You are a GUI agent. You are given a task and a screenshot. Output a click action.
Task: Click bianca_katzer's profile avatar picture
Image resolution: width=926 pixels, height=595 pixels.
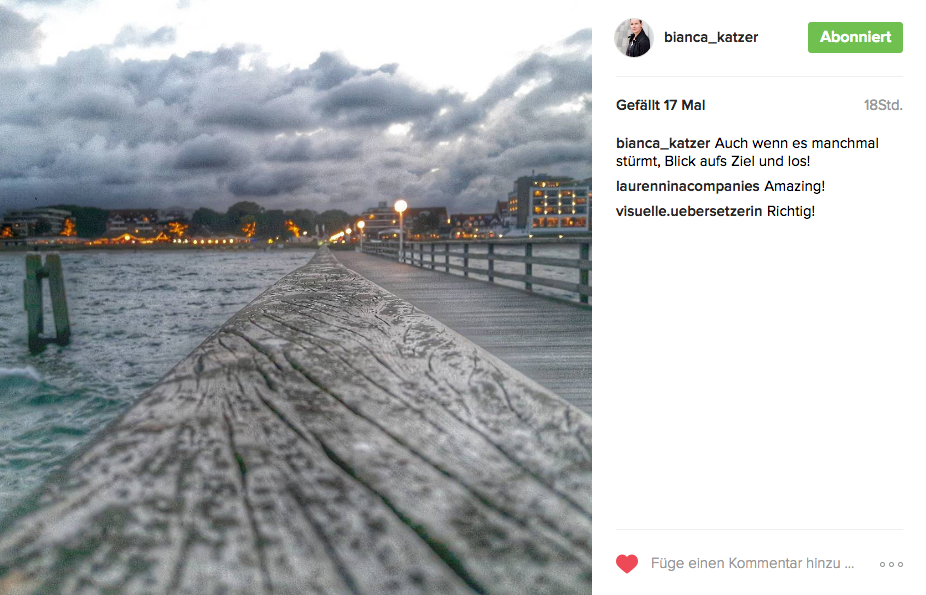[x=634, y=37]
